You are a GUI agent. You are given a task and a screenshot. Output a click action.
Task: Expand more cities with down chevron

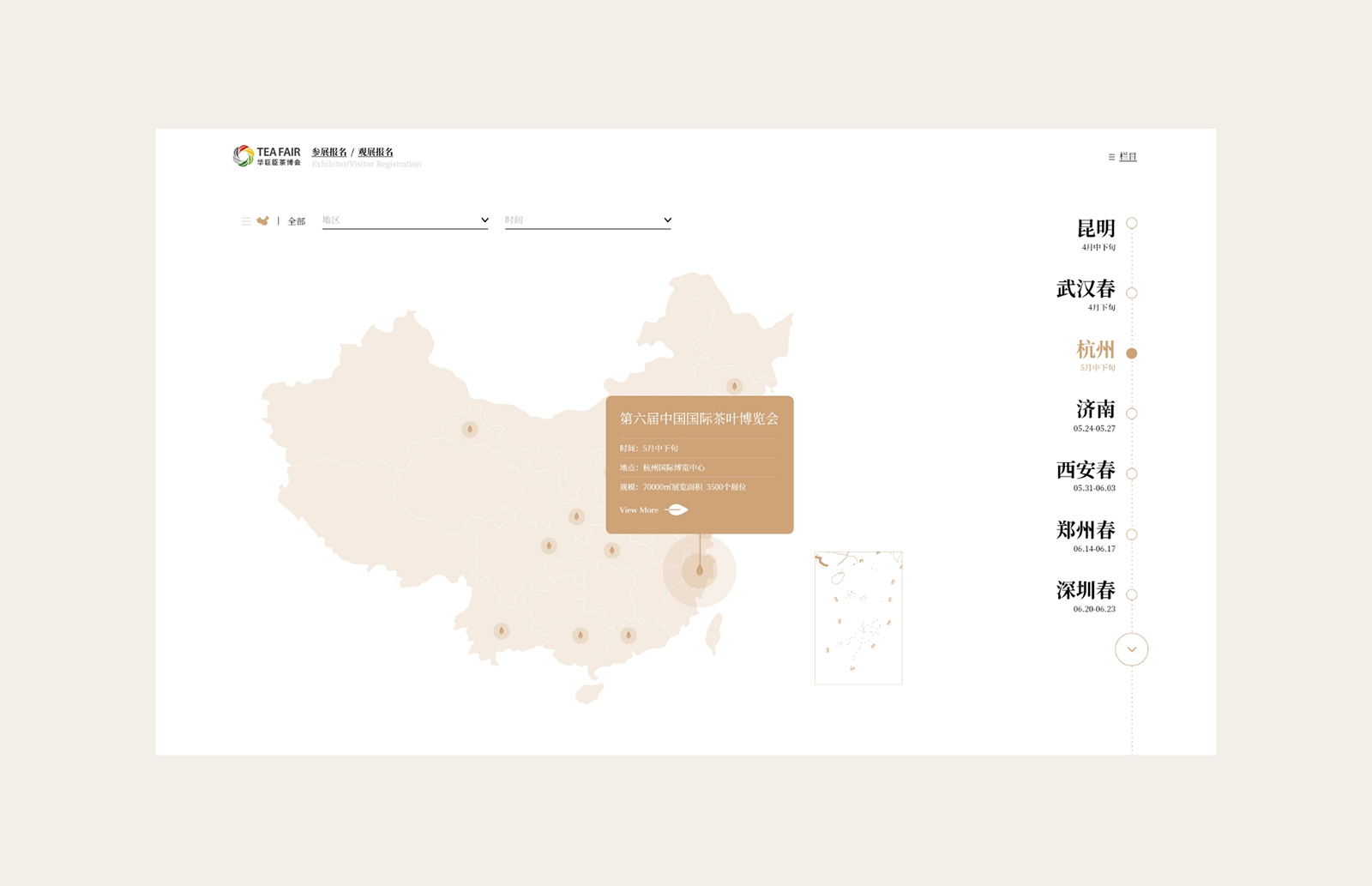pos(1131,649)
